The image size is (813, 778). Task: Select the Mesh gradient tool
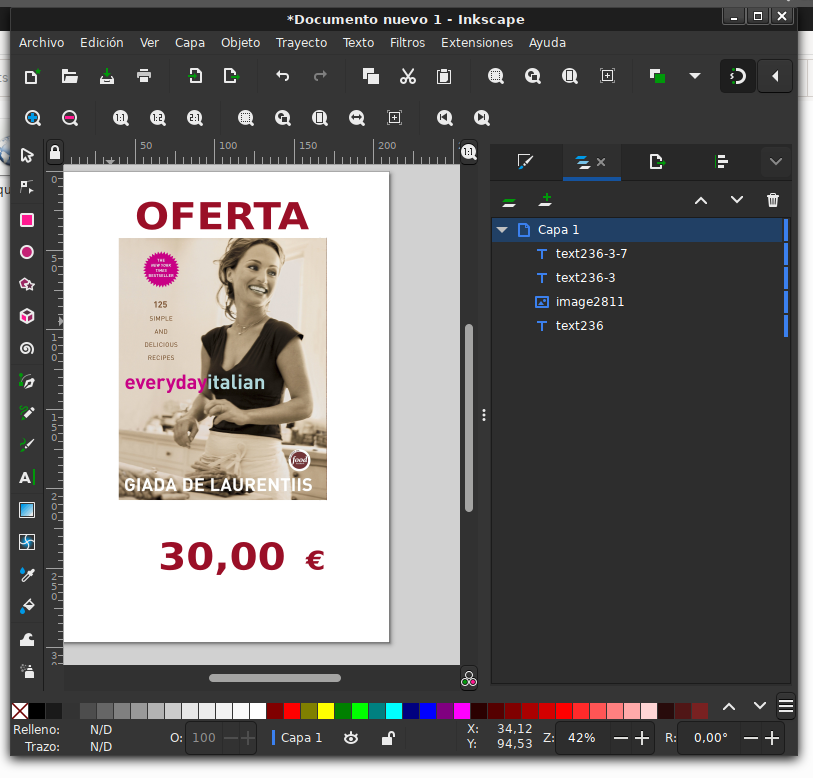tap(27, 542)
